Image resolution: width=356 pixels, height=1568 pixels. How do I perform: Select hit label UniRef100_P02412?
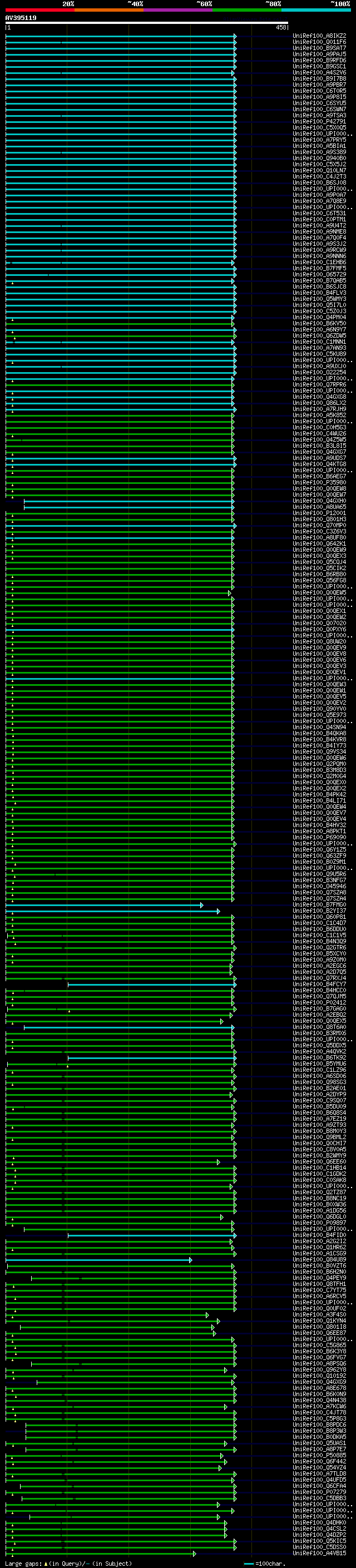(x=319, y=1002)
